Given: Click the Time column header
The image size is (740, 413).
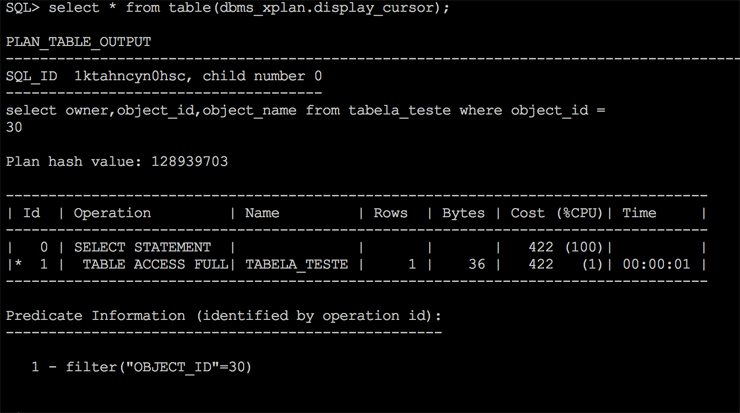Looking at the screenshot, I should [x=639, y=213].
